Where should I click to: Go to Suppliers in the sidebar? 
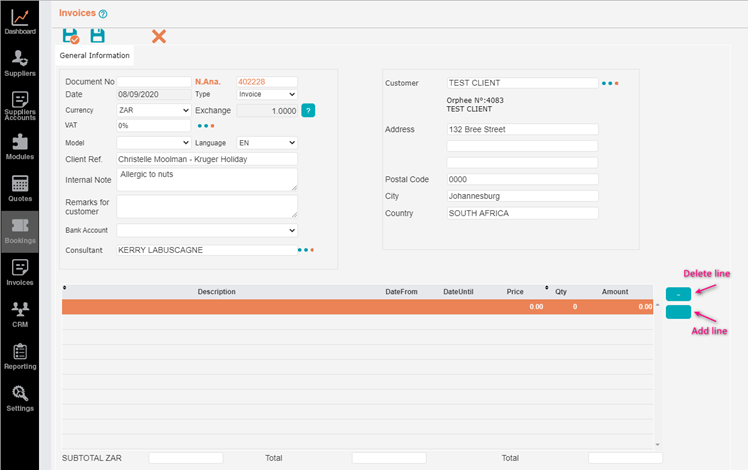(20, 63)
